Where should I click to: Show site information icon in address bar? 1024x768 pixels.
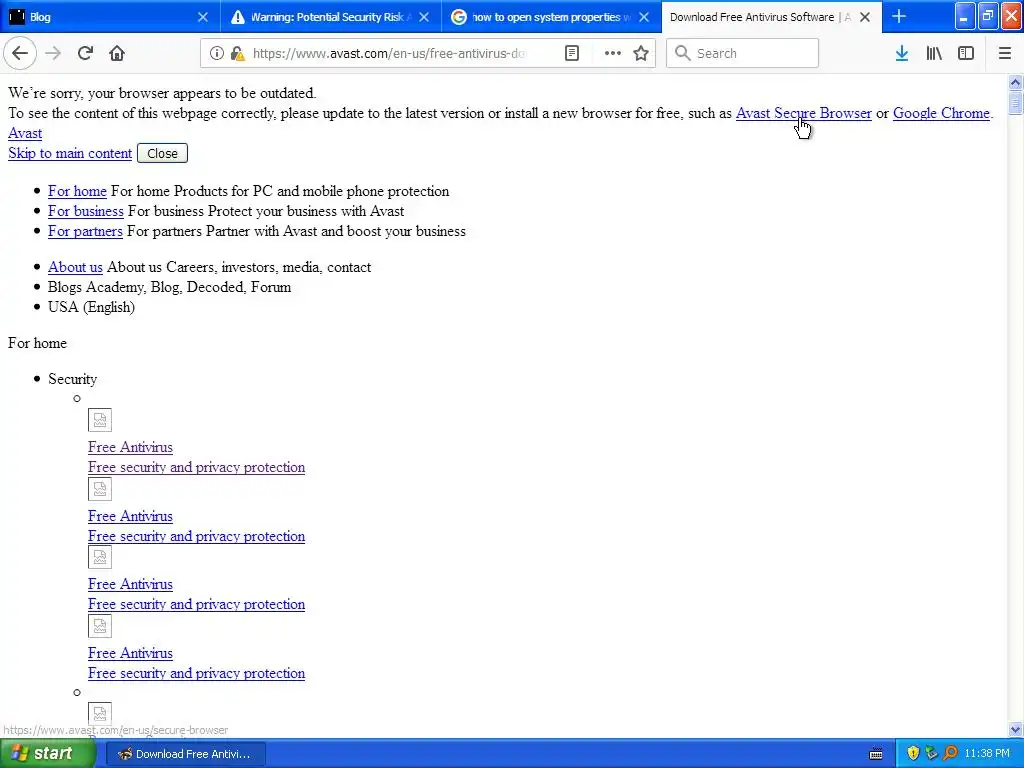(217, 54)
